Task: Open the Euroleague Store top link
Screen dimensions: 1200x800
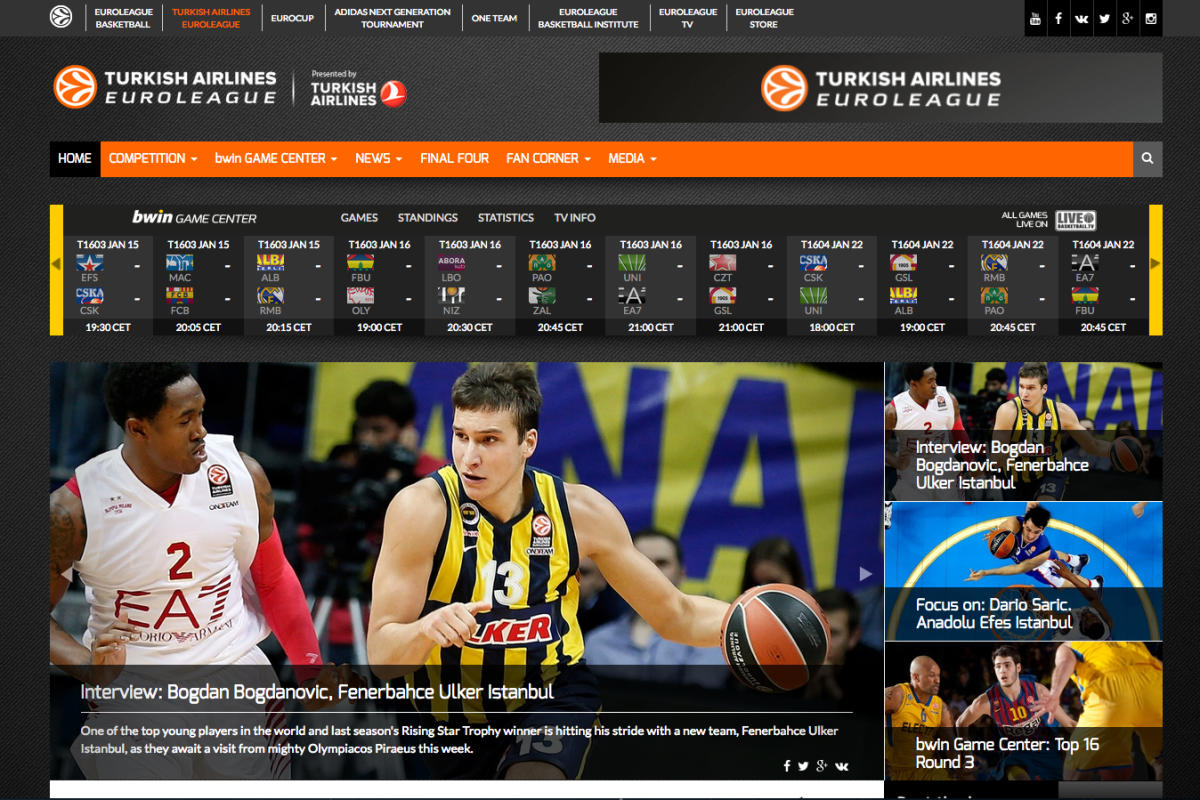Action: [764, 18]
